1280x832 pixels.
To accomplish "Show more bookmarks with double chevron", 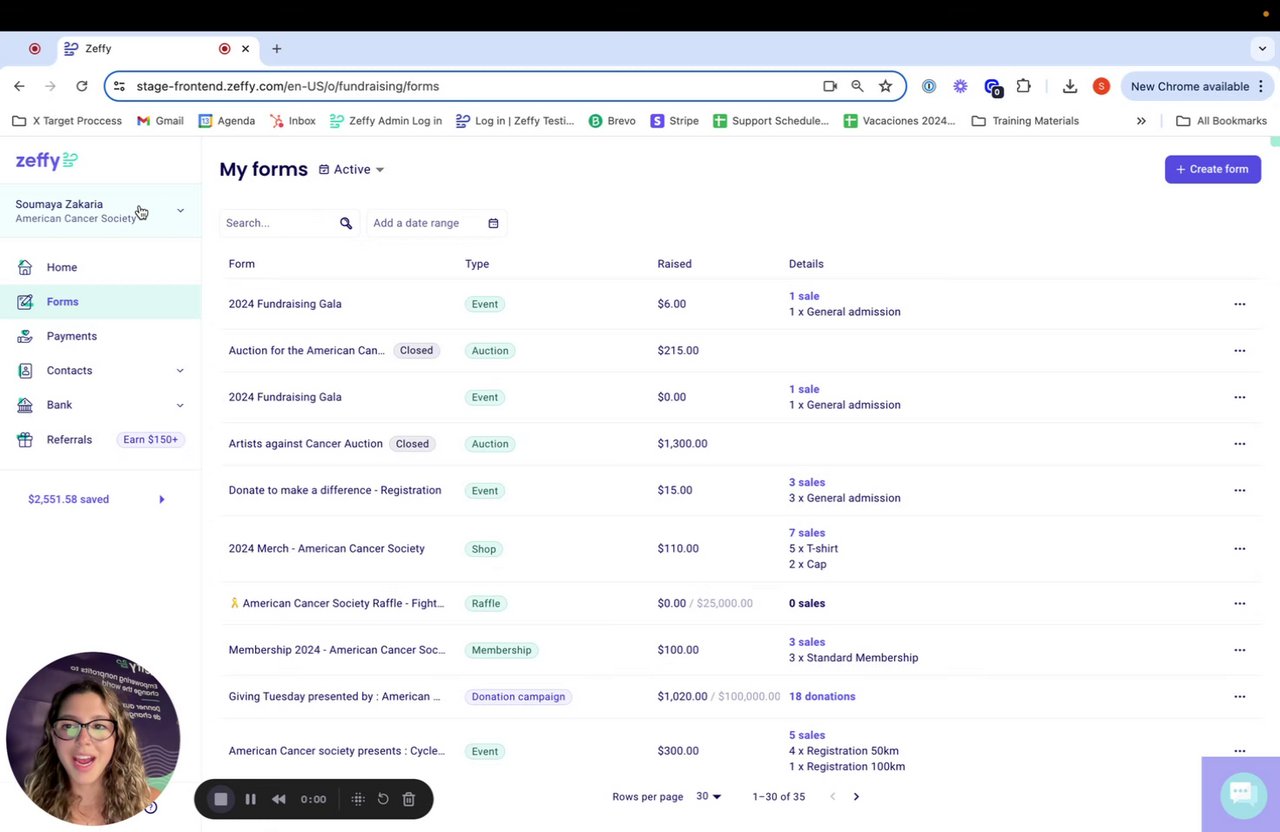I will click(1141, 121).
